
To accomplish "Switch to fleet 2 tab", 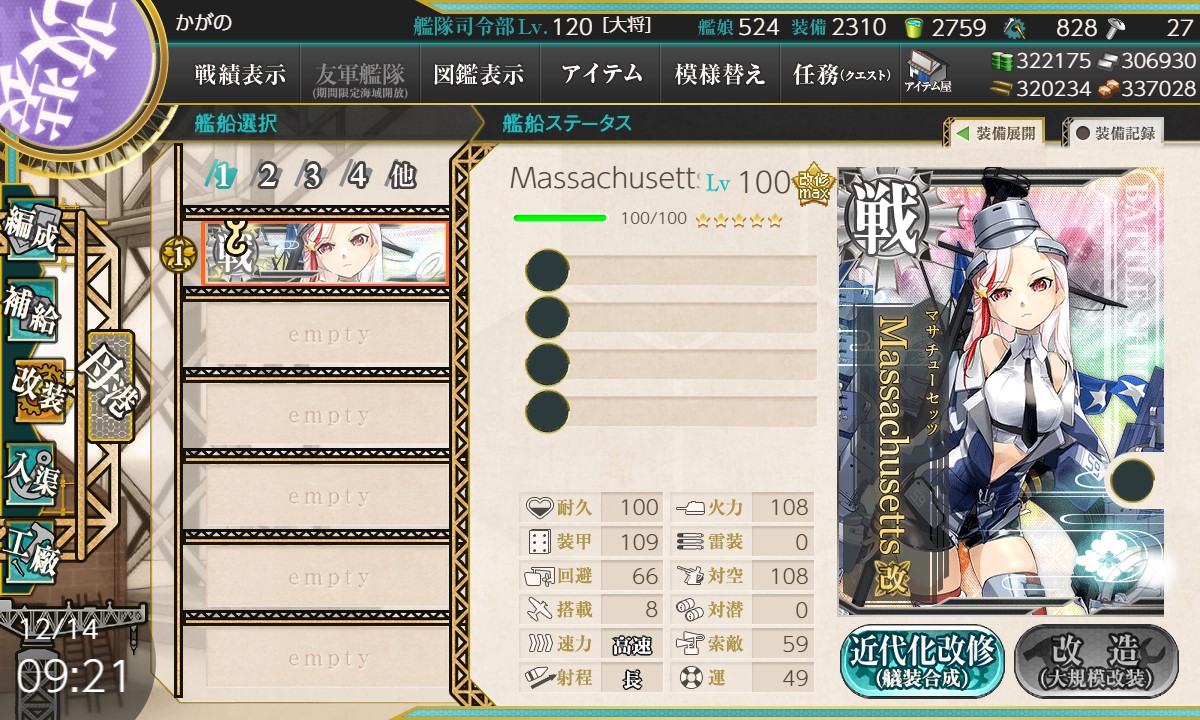I will (x=267, y=177).
